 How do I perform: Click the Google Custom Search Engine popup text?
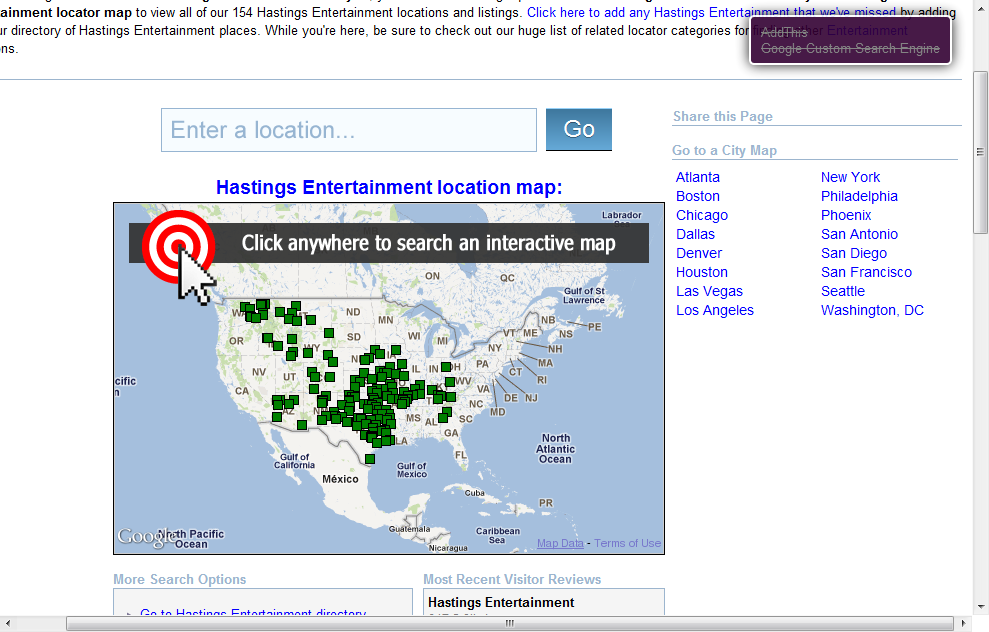[850, 49]
